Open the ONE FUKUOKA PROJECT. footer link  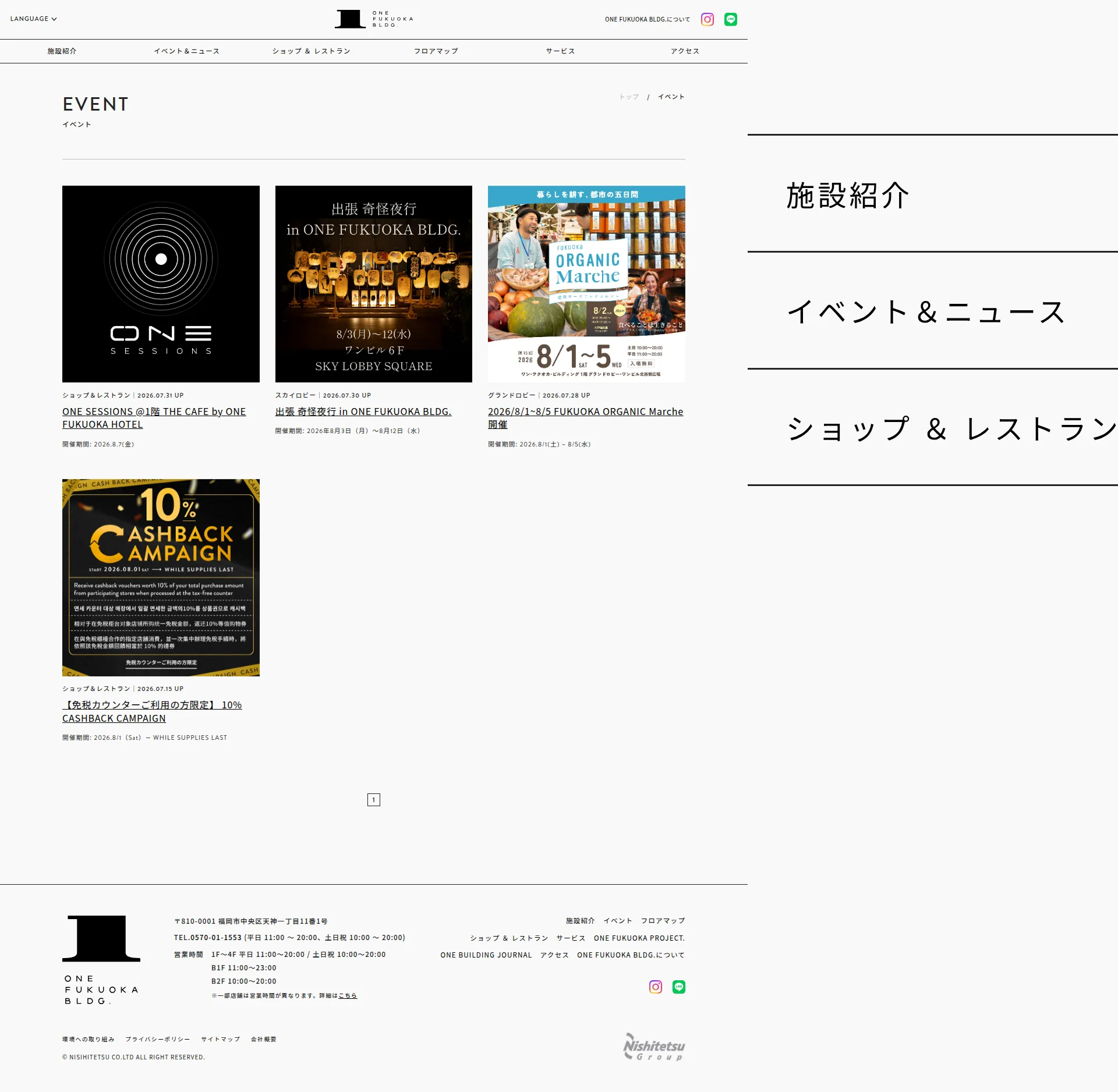point(639,938)
